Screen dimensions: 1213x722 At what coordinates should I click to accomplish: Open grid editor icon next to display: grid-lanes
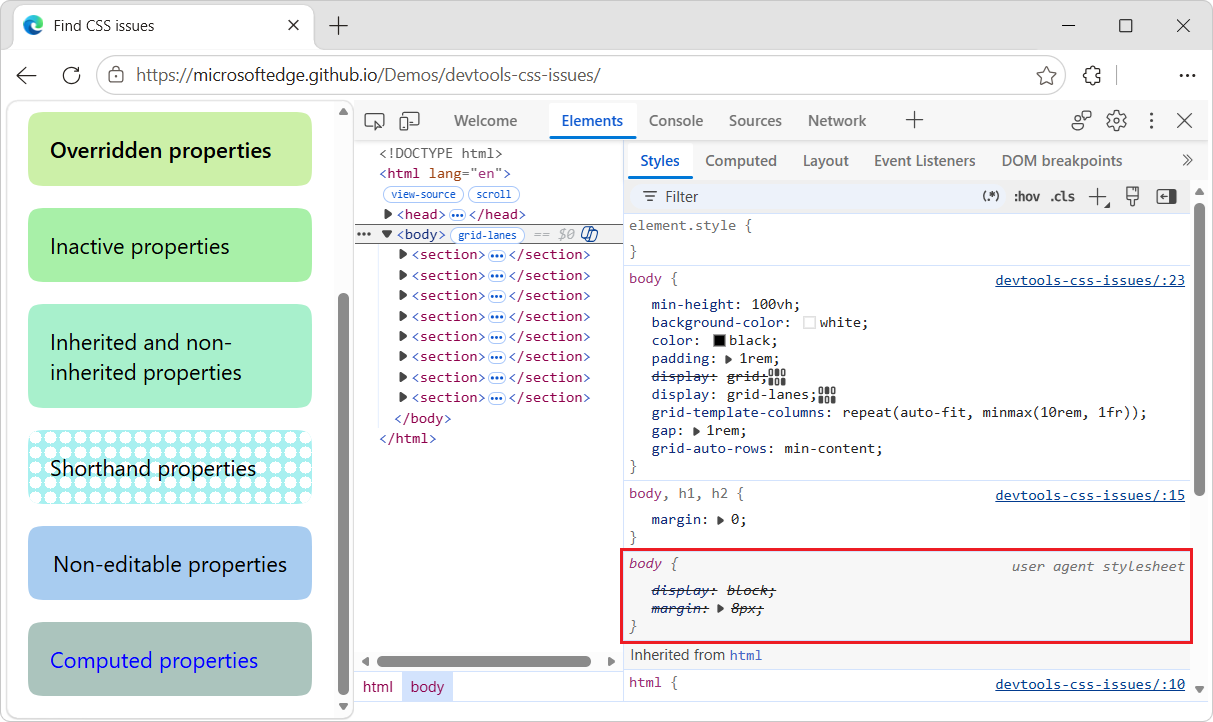(x=826, y=394)
